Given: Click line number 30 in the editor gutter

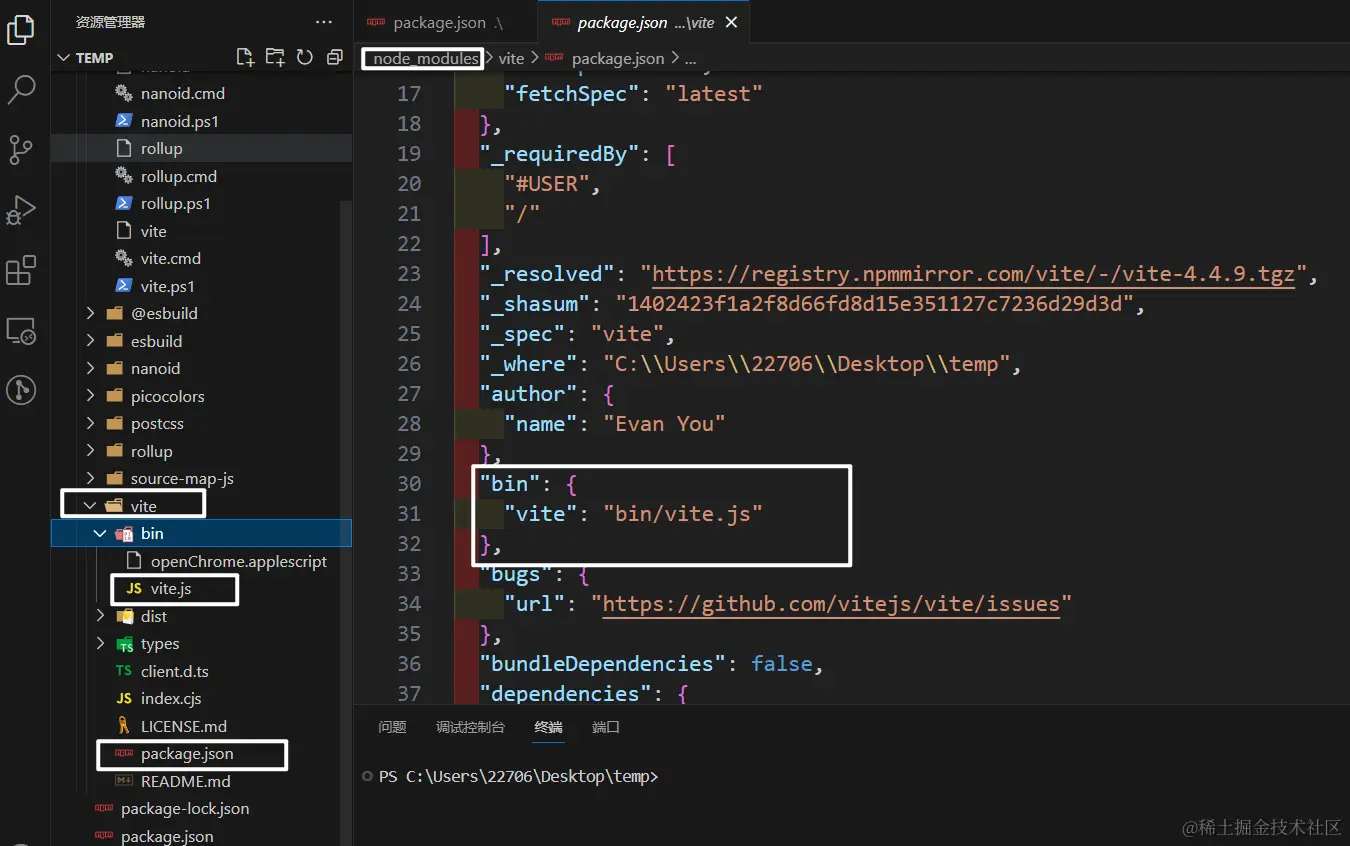Looking at the screenshot, I should click(410, 484).
